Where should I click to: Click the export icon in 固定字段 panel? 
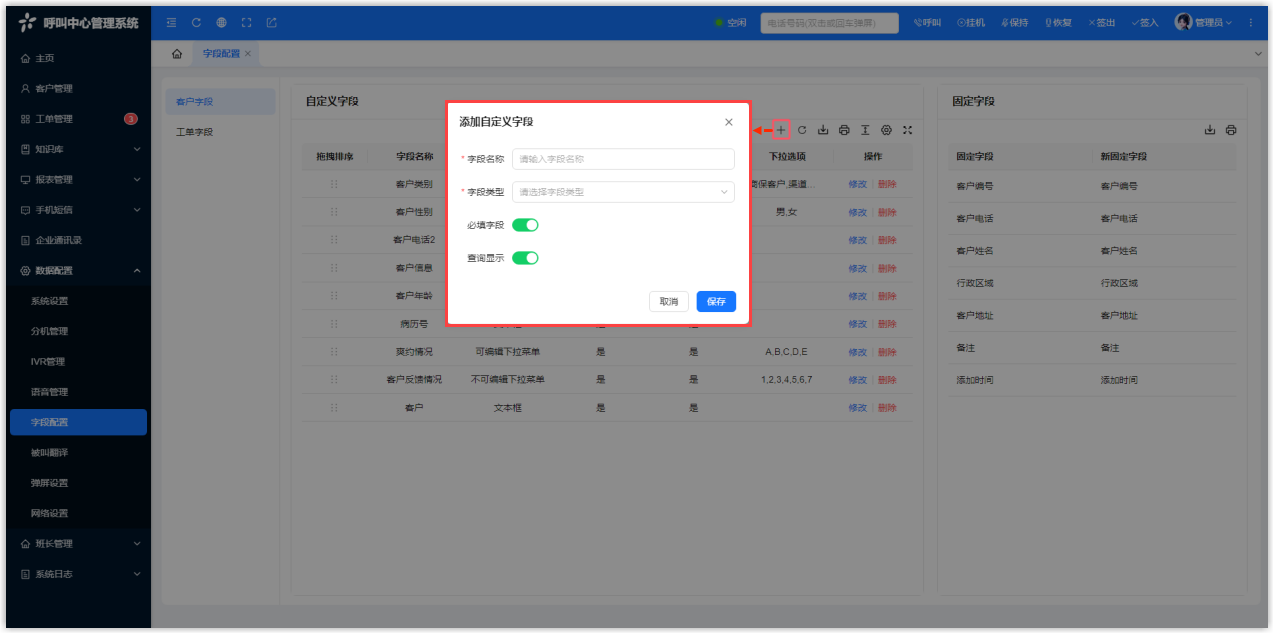(x=1210, y=130)
